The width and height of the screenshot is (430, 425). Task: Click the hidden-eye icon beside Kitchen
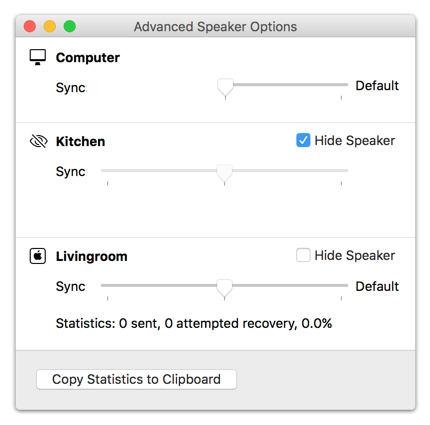coord(39,141)
